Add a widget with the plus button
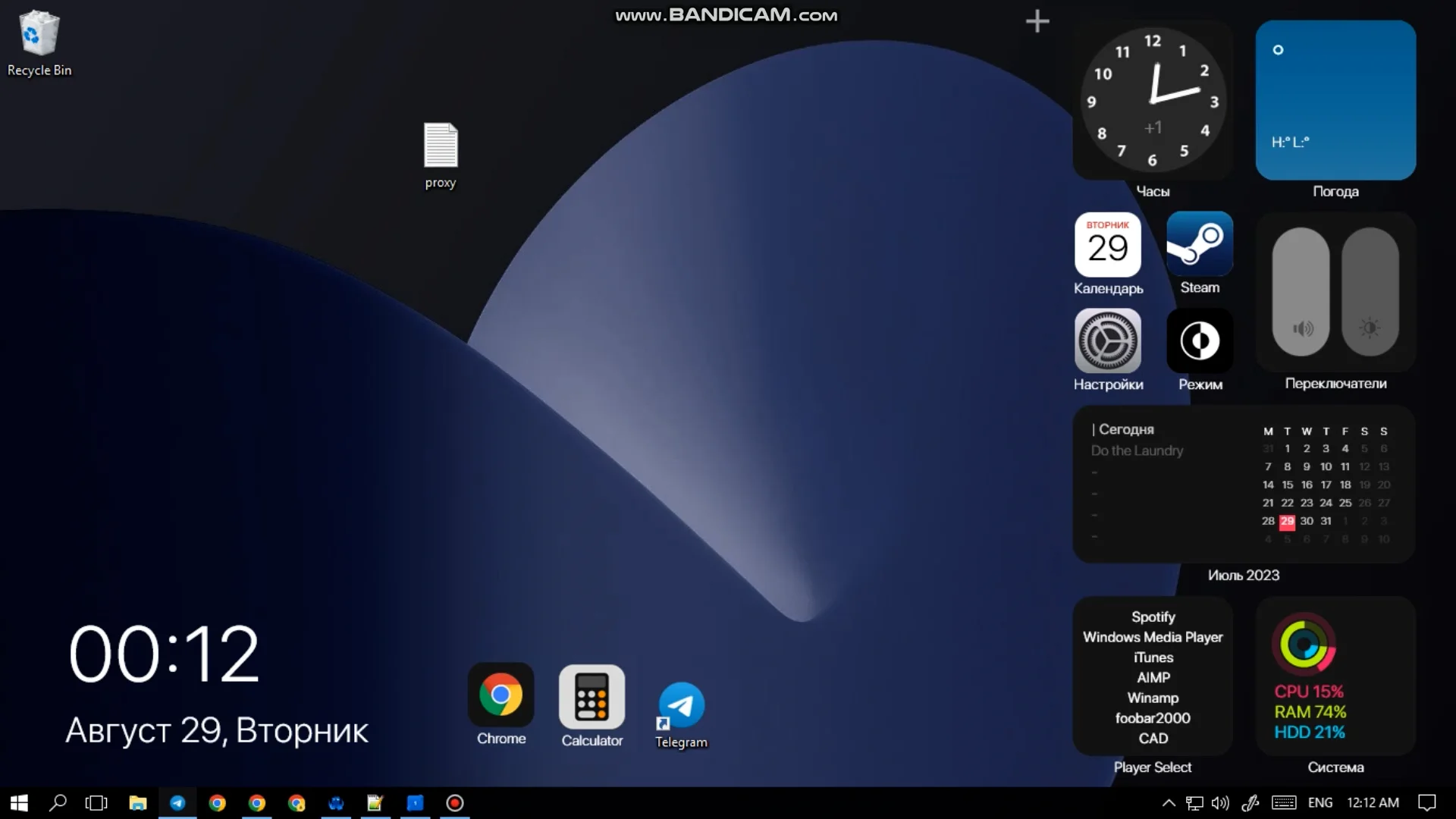 pos(1037,21)
